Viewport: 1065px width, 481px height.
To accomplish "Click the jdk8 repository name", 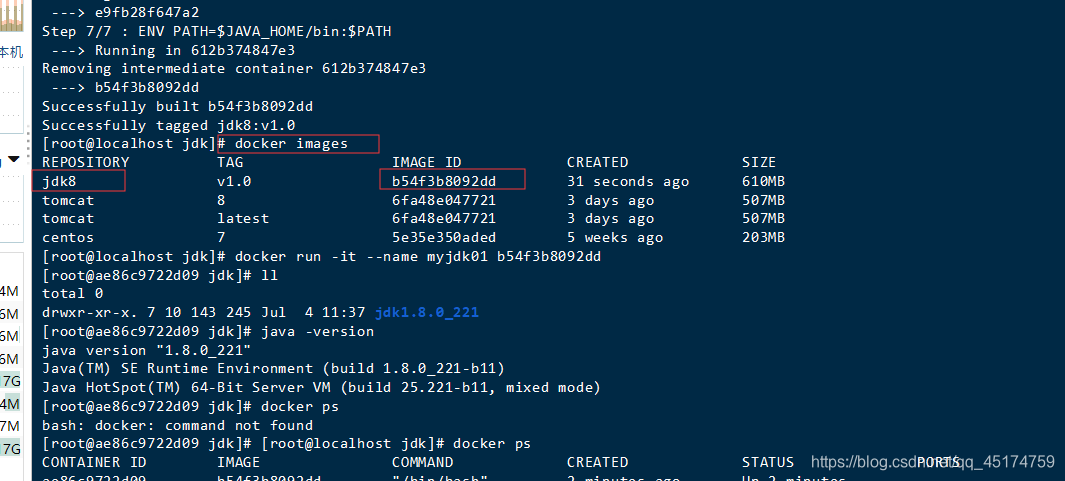I will click(x=59, y=181).
